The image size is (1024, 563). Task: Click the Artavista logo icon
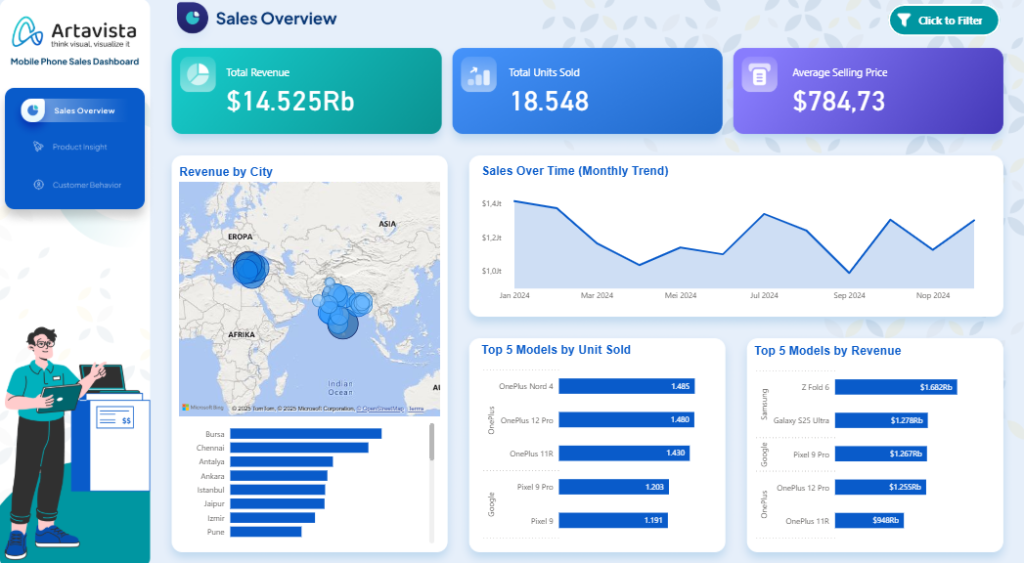click(27, 32)
